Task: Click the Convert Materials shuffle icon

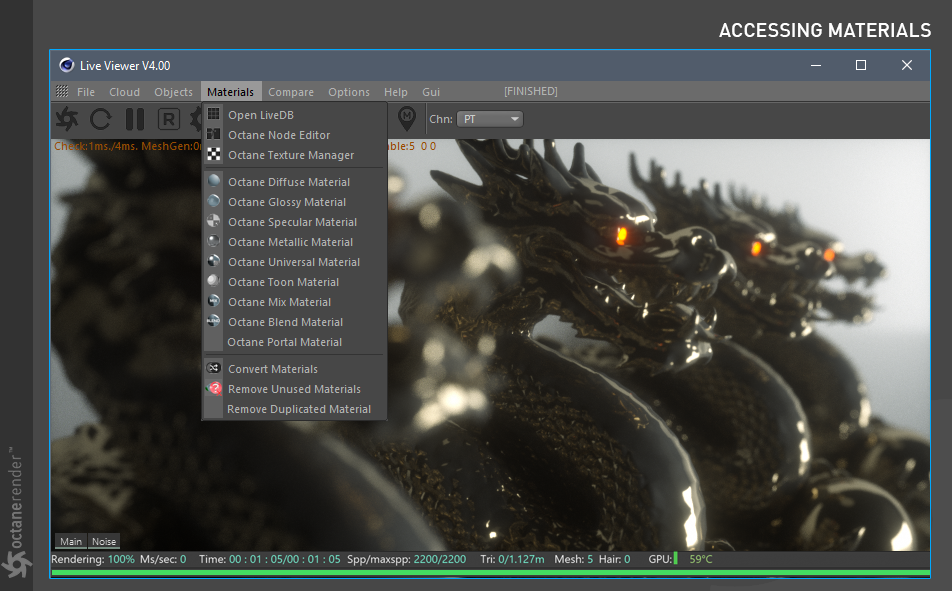Action: click(x=214, y=367)
